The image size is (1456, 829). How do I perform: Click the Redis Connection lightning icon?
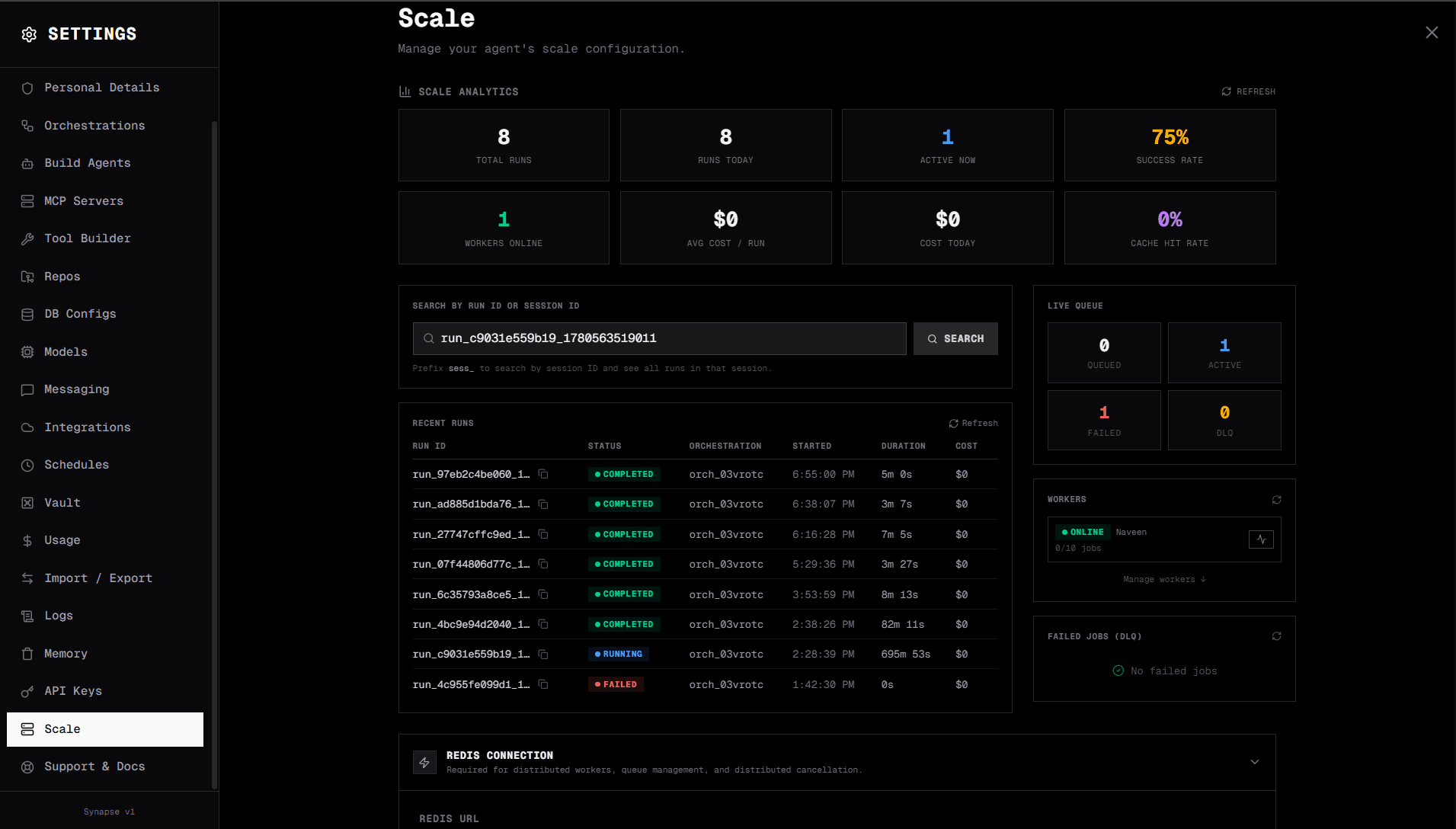pos(424,762)
